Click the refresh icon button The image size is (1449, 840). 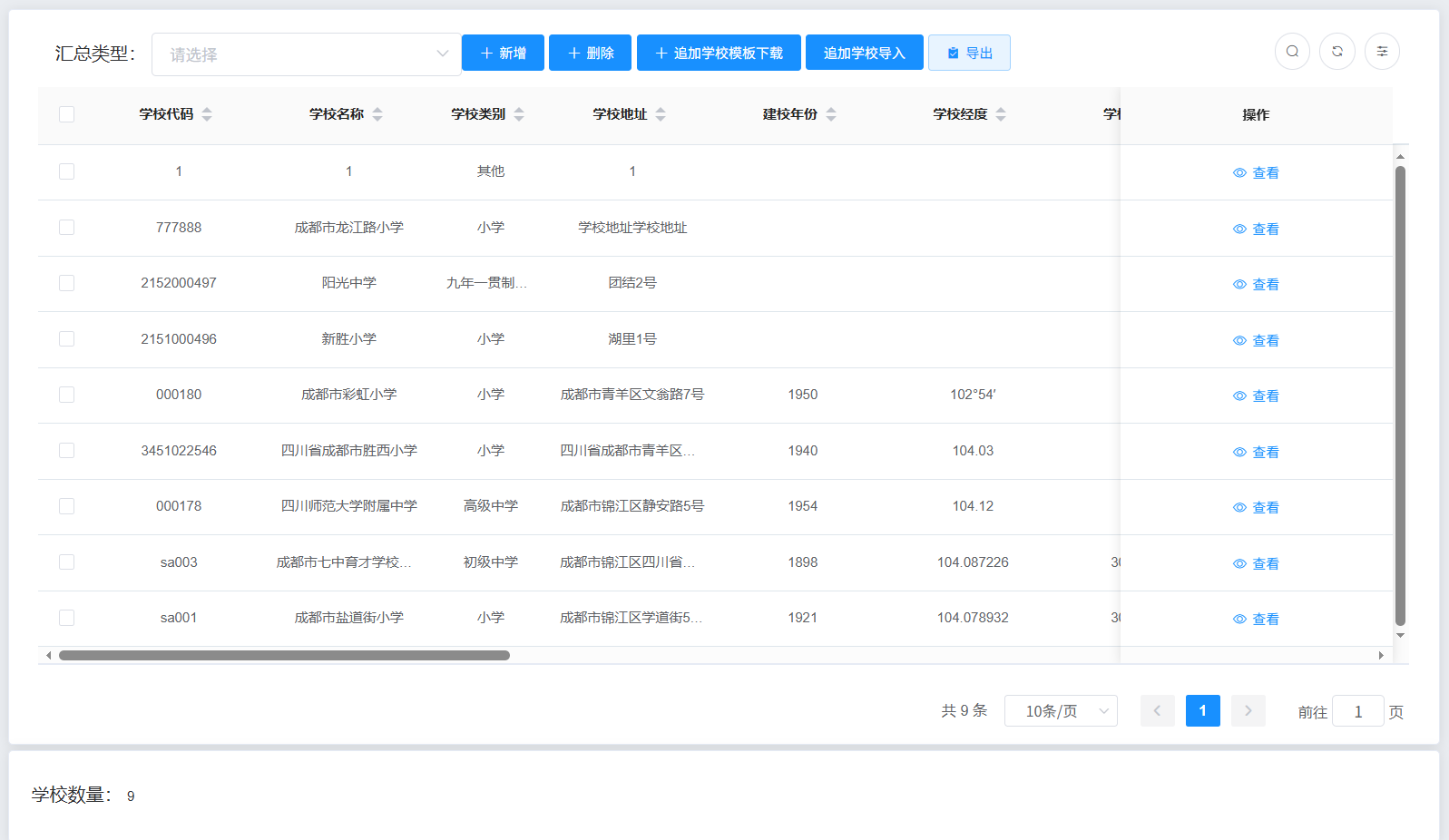[x=1337, y=52]
